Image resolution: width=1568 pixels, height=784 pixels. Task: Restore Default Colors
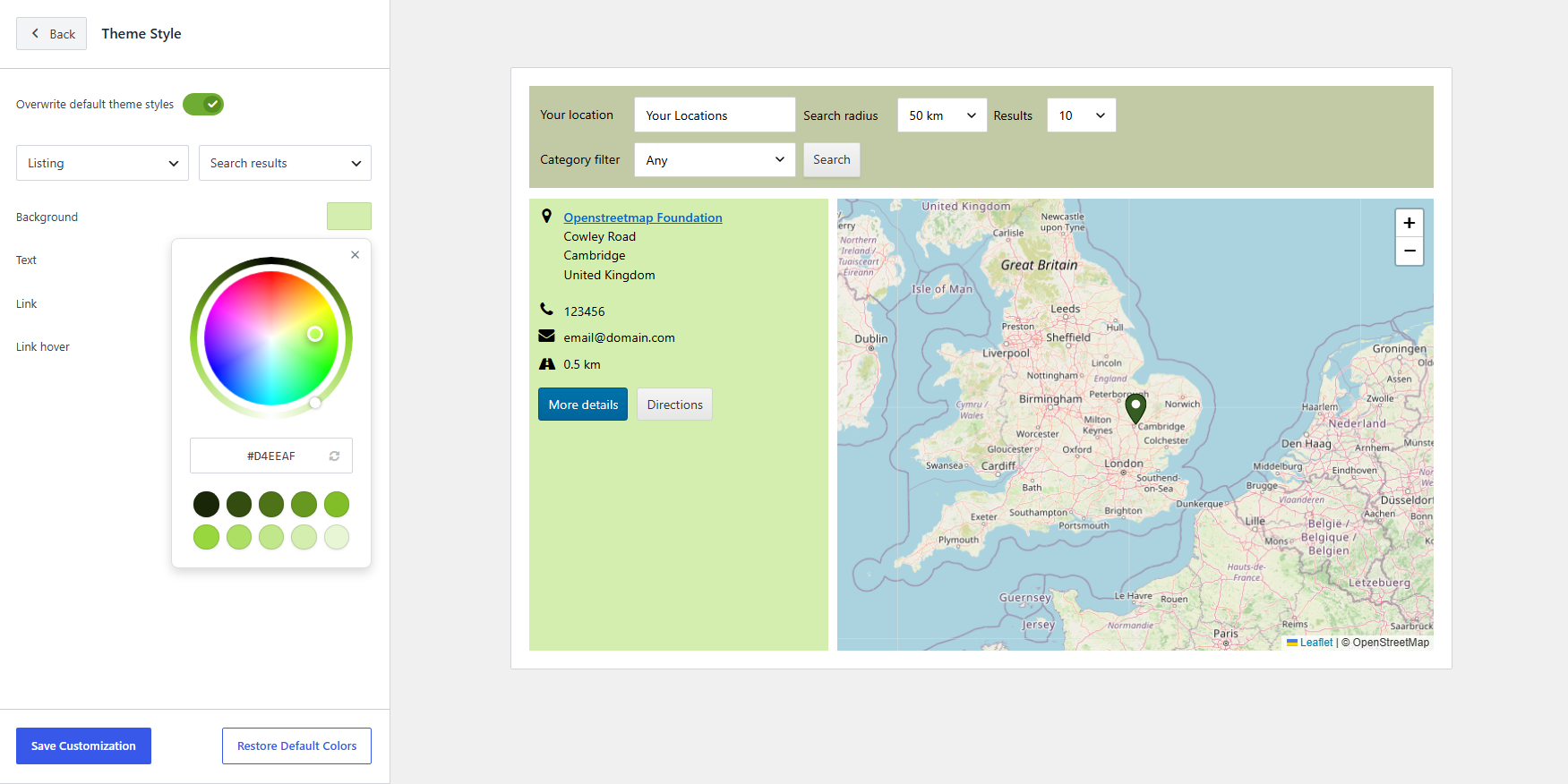pyautogui.click(x=296, y=746)
